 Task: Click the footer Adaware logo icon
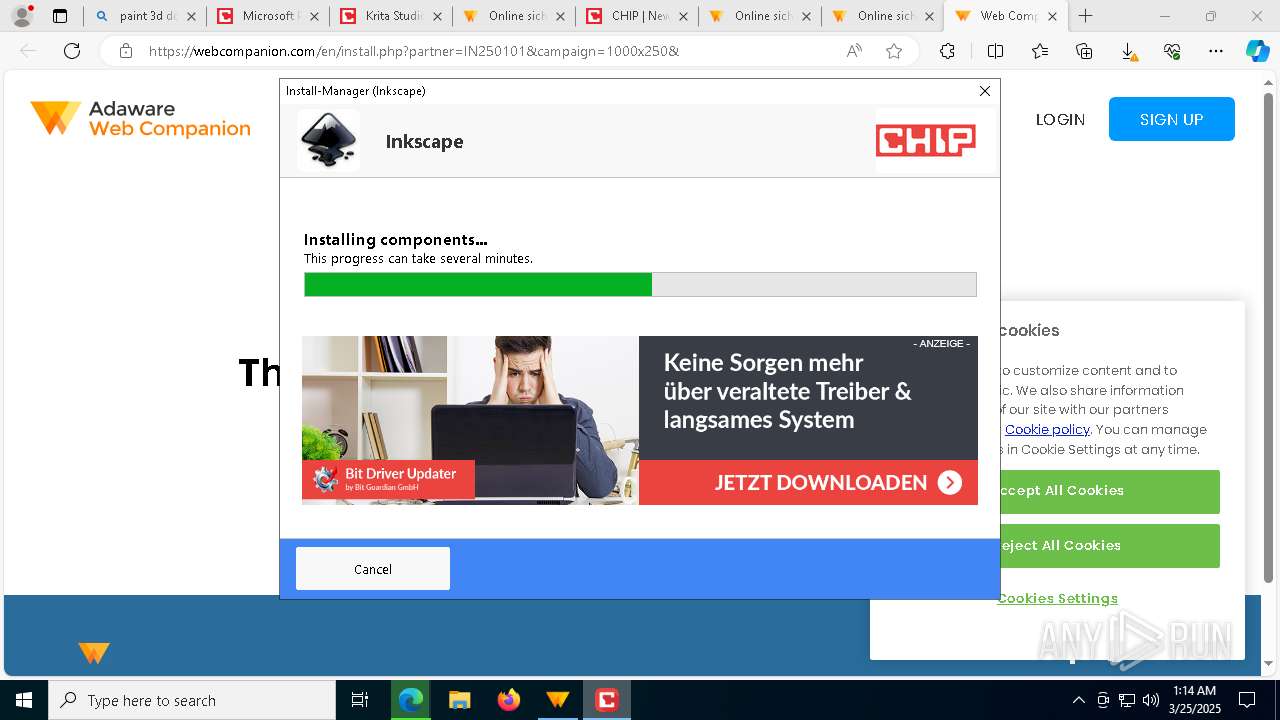click(94, 653)
